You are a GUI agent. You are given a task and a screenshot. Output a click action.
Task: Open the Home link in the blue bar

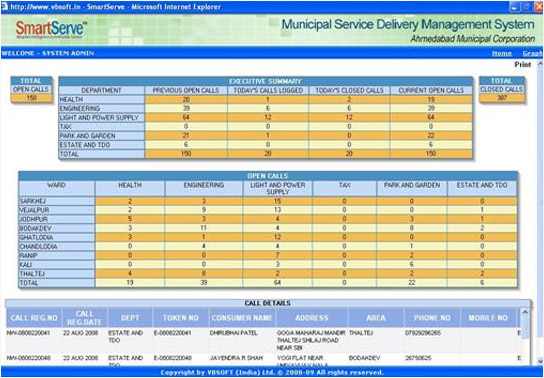[502, 53]
